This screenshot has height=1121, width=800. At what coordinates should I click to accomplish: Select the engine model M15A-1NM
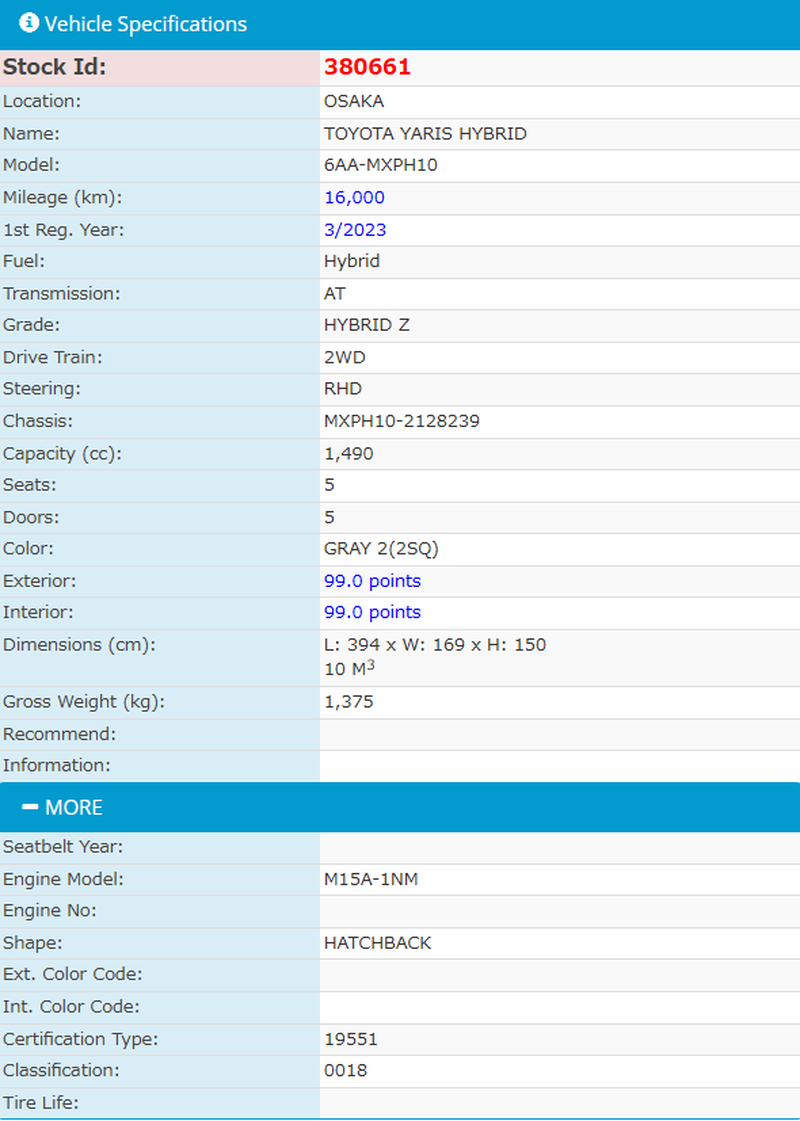(371, 879)
